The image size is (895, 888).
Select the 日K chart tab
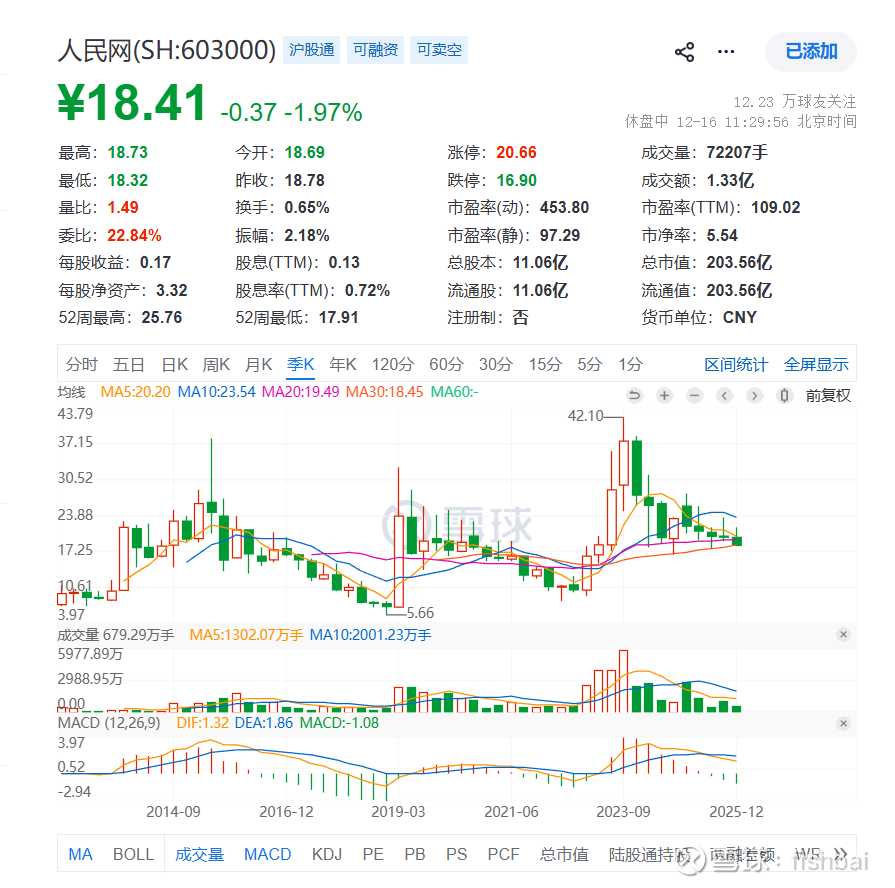coord(174,364)
